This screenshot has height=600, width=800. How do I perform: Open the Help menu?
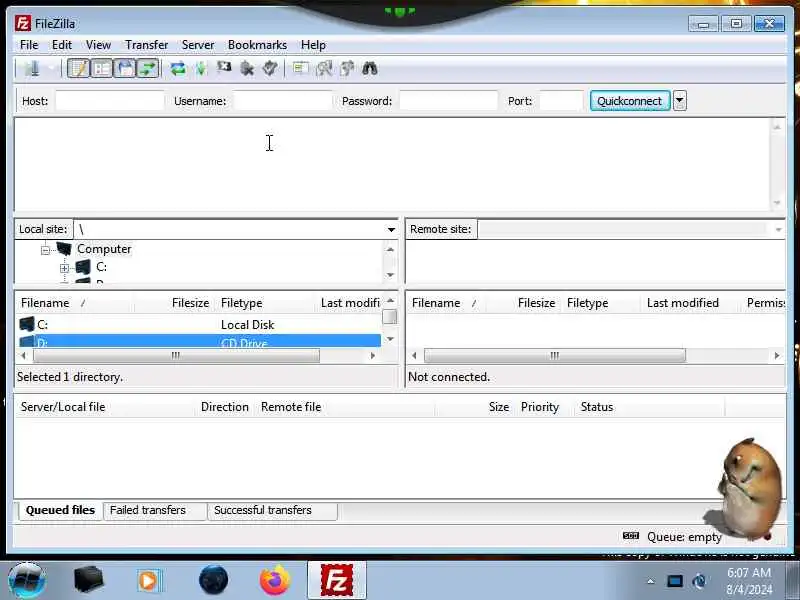(313, 45)
